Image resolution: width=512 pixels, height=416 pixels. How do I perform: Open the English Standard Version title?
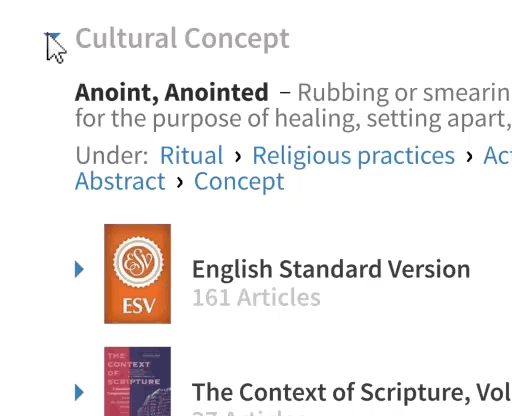click(x=331, y=269)
